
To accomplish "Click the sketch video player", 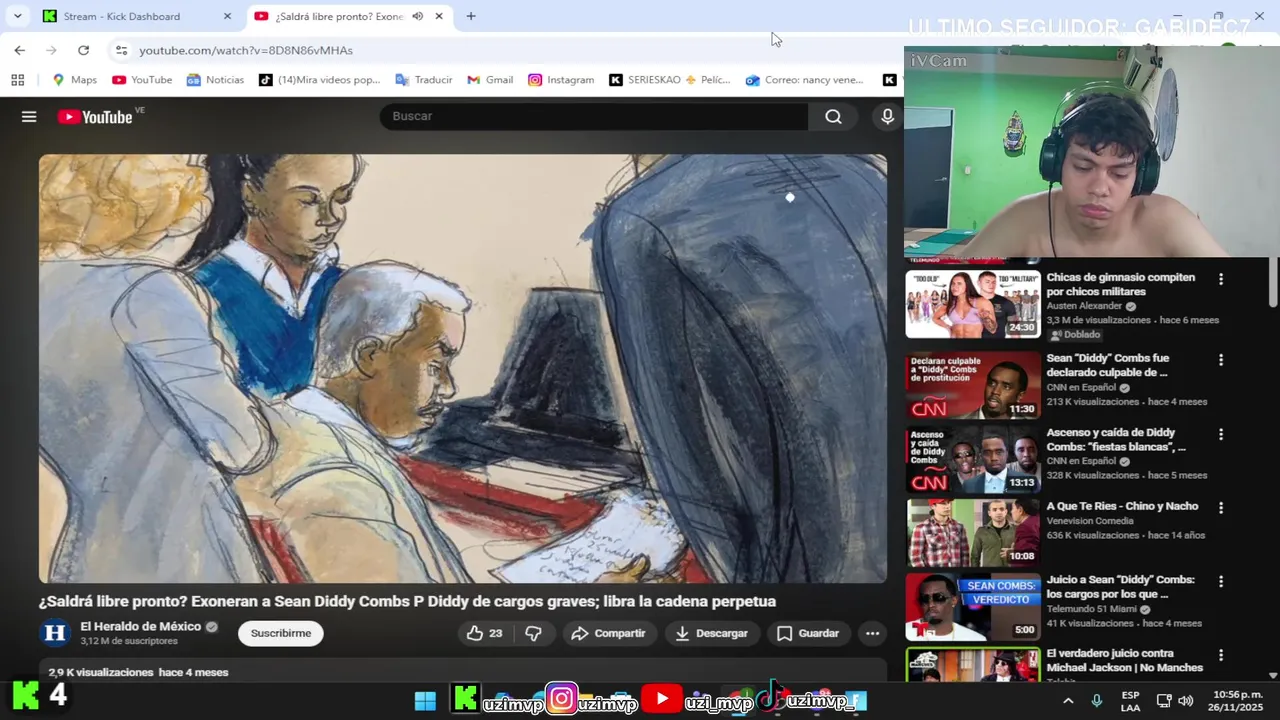I will tap(463, 368).
